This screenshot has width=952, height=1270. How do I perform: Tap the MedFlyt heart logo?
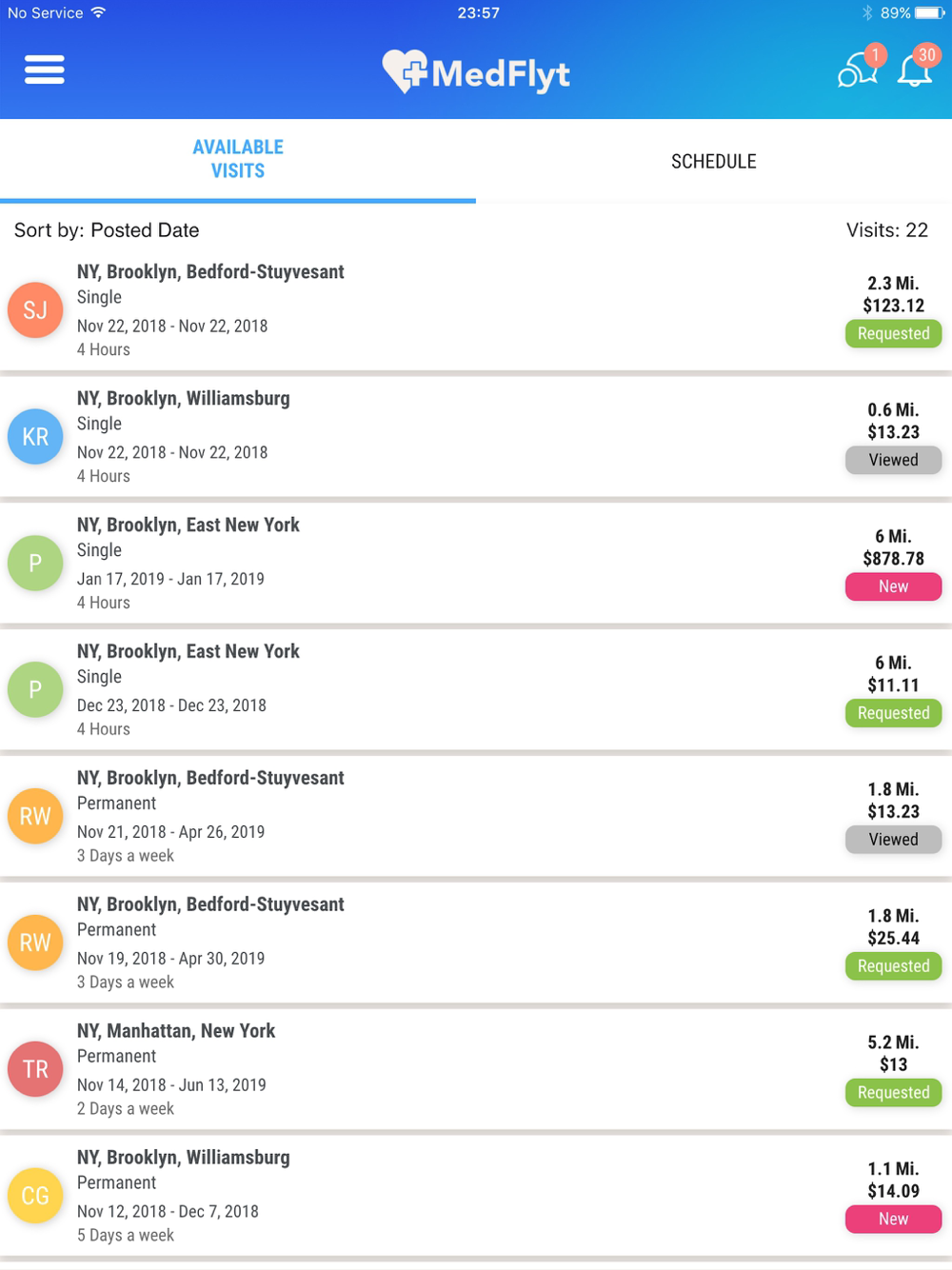405,71
